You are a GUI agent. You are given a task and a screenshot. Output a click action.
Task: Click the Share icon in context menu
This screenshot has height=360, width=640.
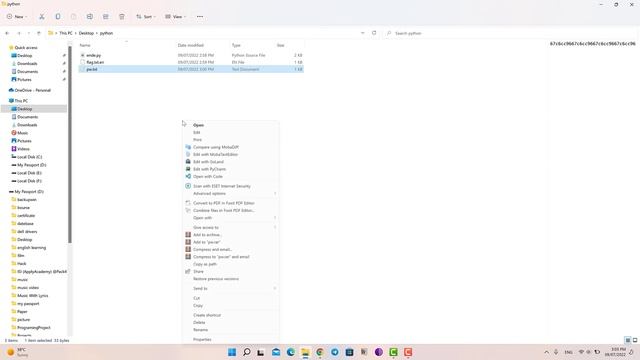pos(188,271)
